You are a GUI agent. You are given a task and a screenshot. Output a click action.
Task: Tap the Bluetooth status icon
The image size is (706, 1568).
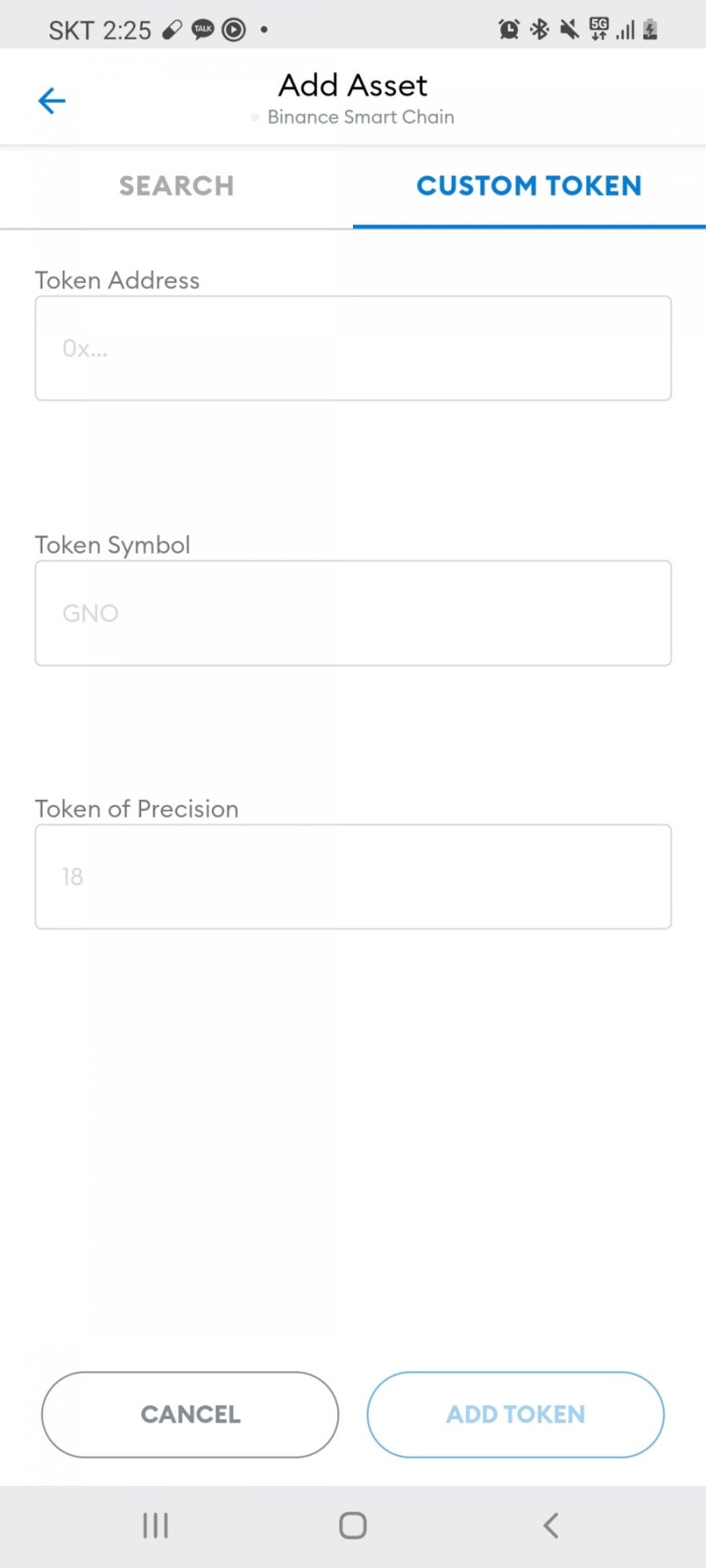click(x=539, y=30)
